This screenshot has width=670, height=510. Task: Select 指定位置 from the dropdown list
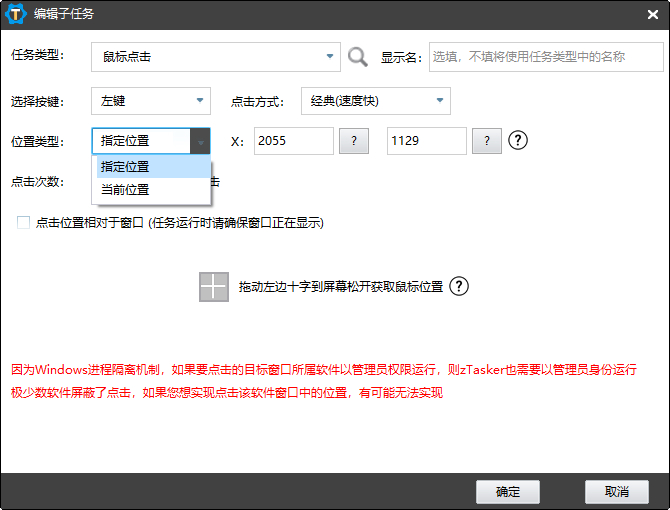click(x=153, y=167)
